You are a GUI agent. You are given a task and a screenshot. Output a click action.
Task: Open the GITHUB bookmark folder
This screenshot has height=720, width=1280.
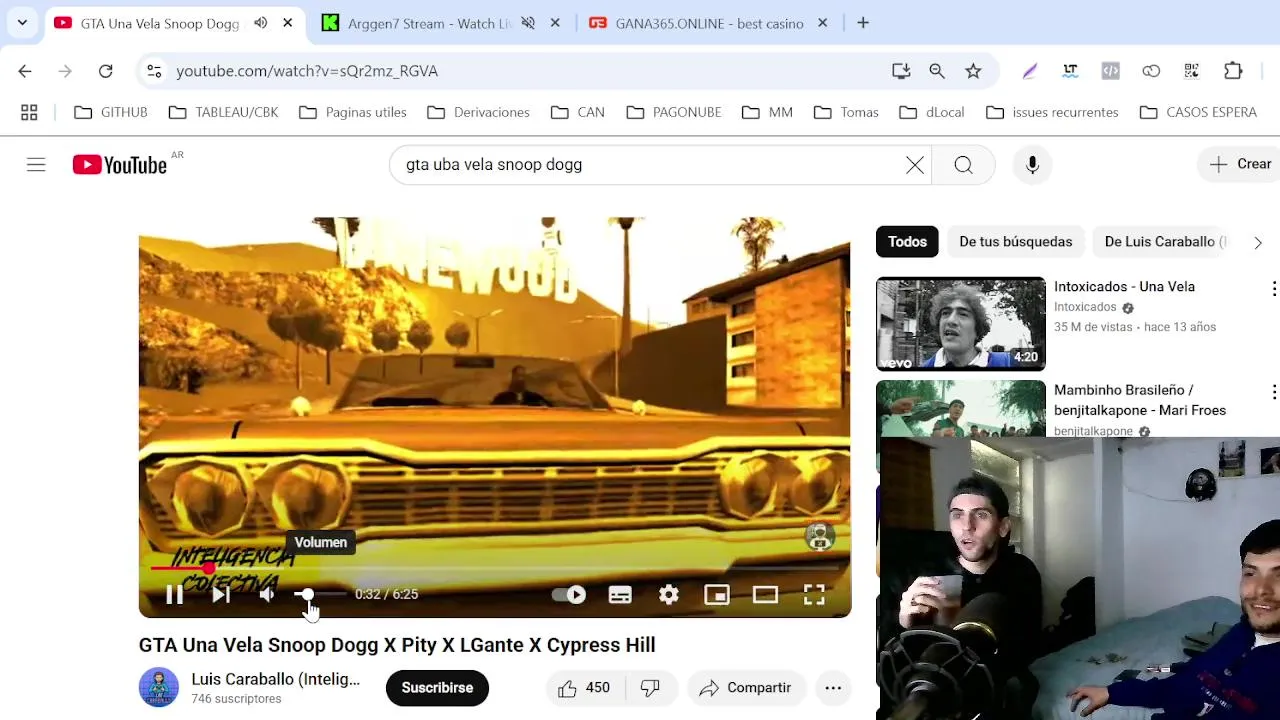pyautogui.click(x=111, y=112)
